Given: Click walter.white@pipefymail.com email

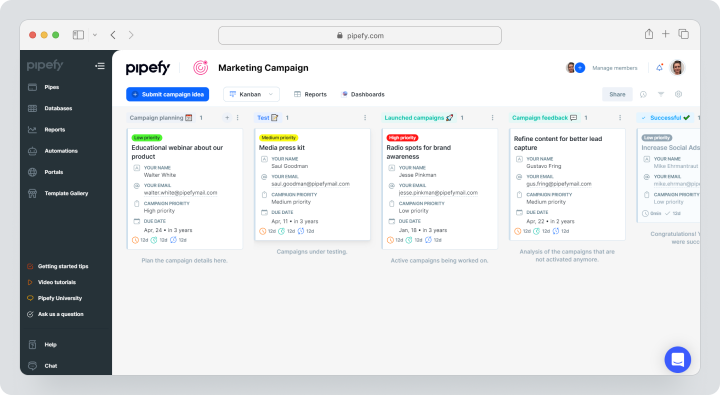Looking at the screenshot, I should 180,193.
